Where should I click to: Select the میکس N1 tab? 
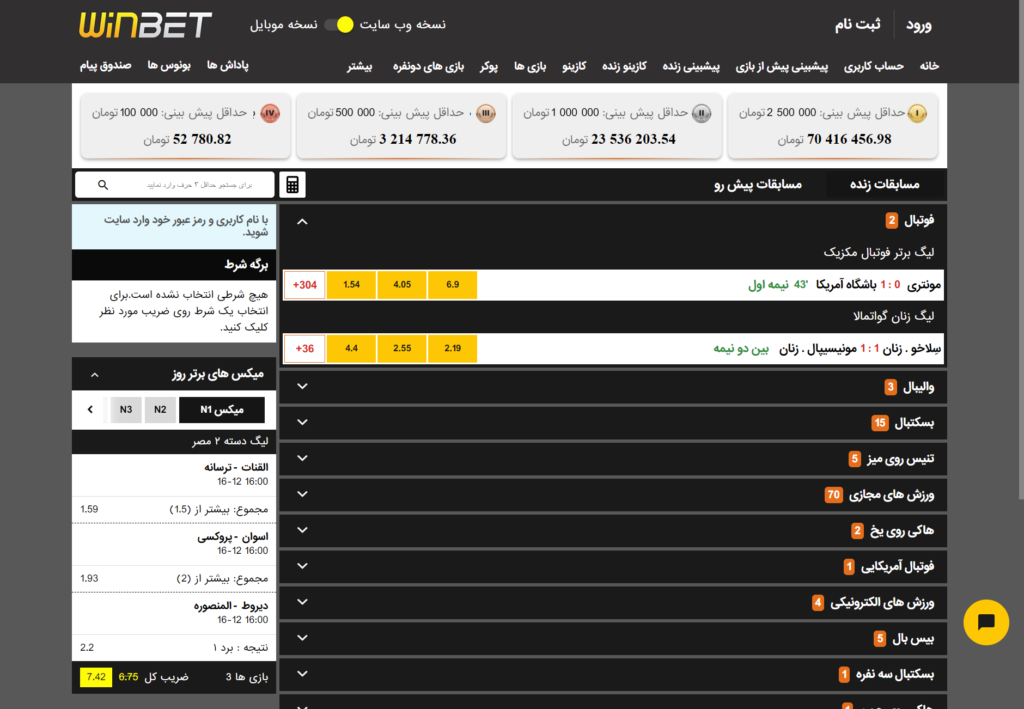pyautogui.click(x=222, y=409)
